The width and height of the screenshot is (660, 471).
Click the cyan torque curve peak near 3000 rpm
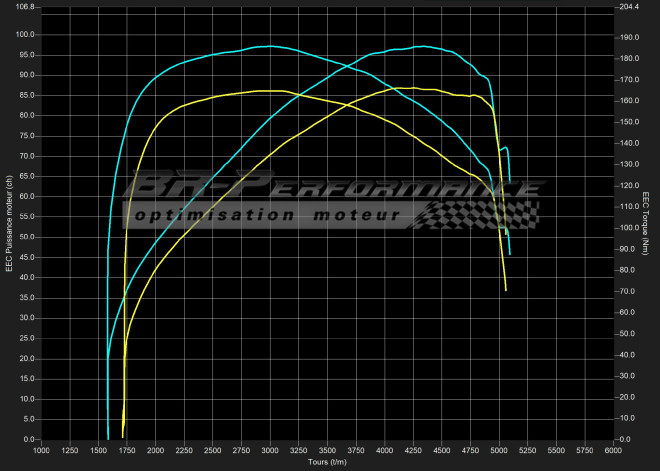click(270, 46)
